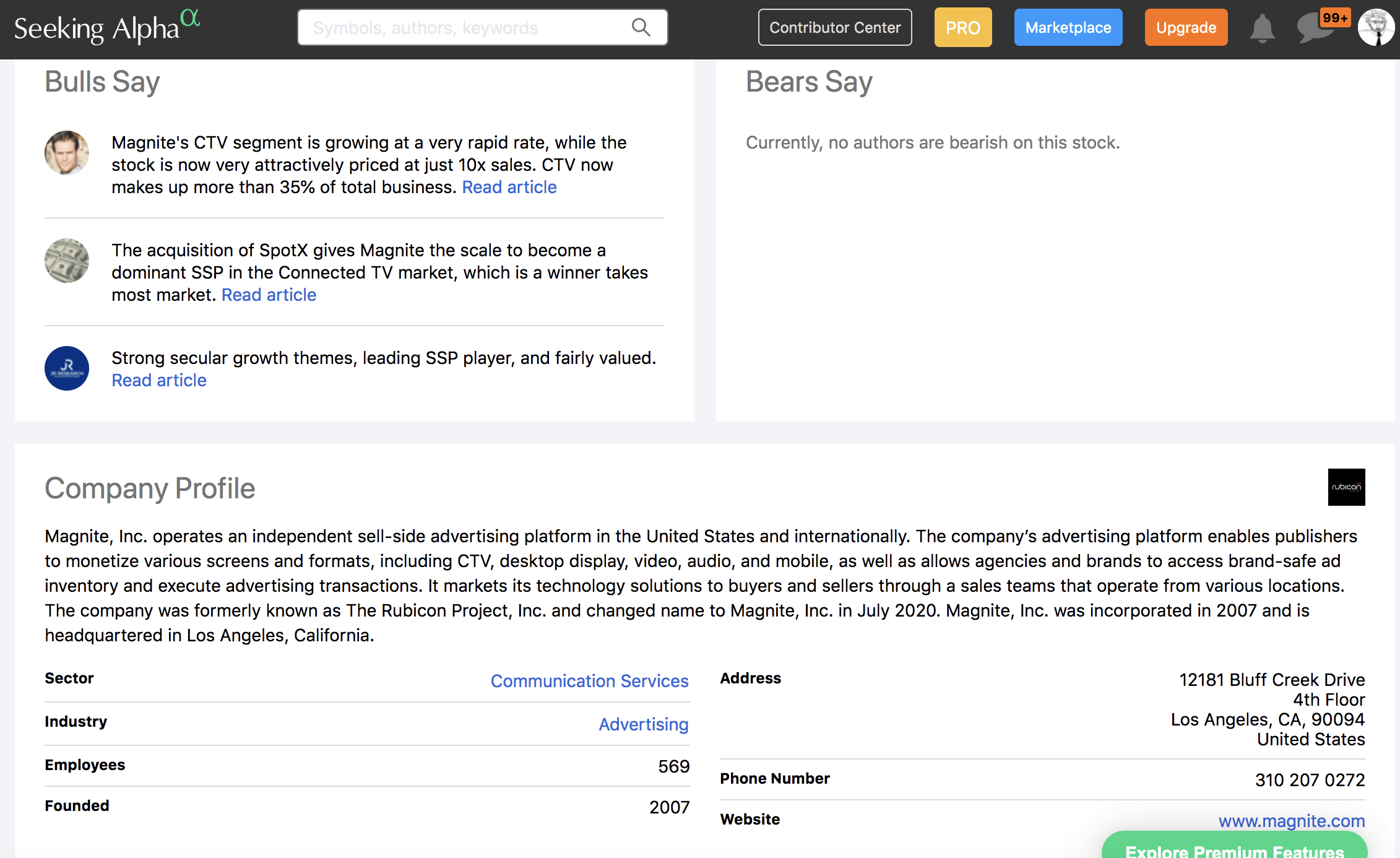Open the money-image author avatar
Viewport: 1400px width, 858px height.
[x=67, y=261]
